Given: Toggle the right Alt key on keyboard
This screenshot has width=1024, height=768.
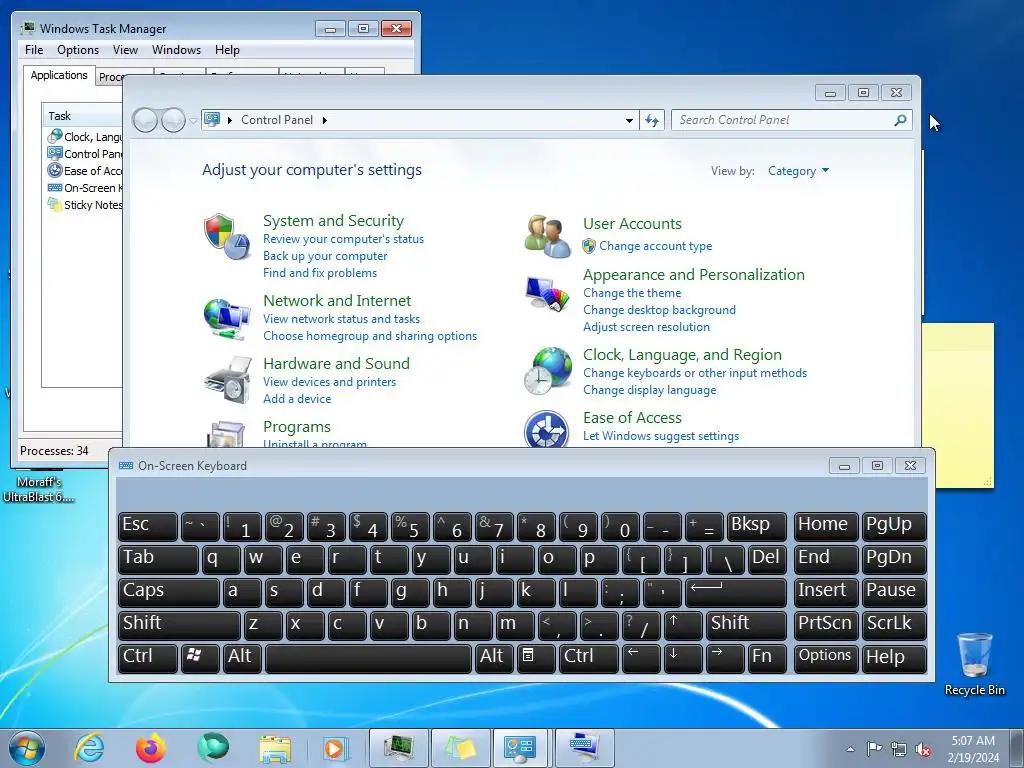Looking at the screenshot, I should click(494, 657).
